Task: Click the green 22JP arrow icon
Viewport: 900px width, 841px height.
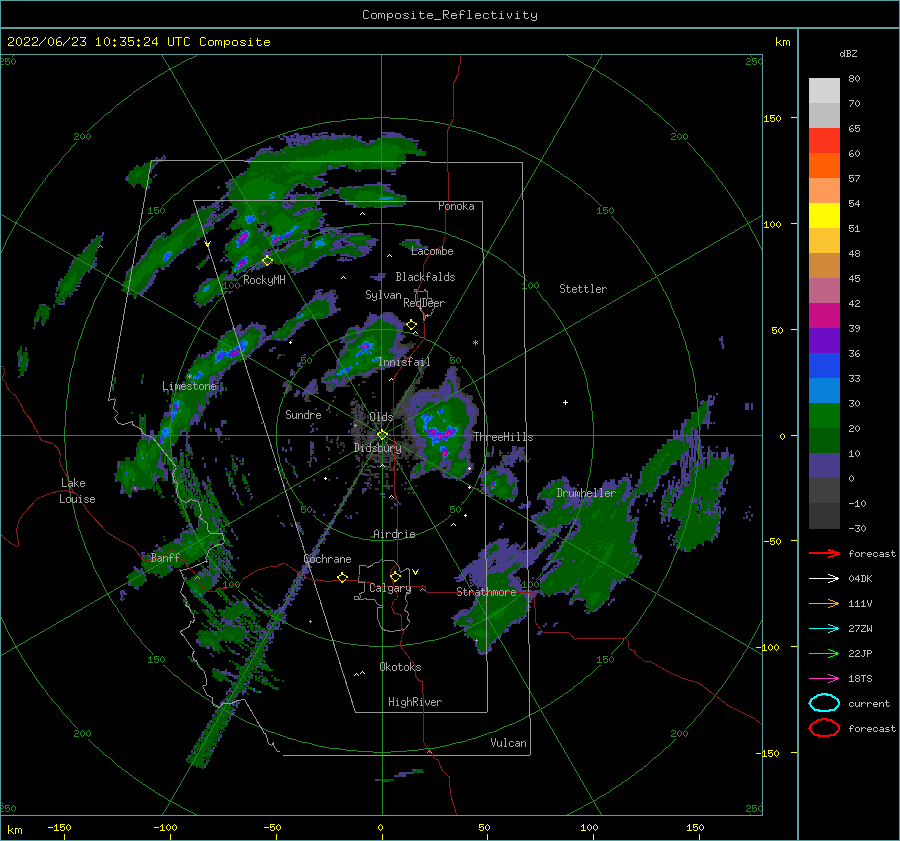Action: (x=824, y=653)
